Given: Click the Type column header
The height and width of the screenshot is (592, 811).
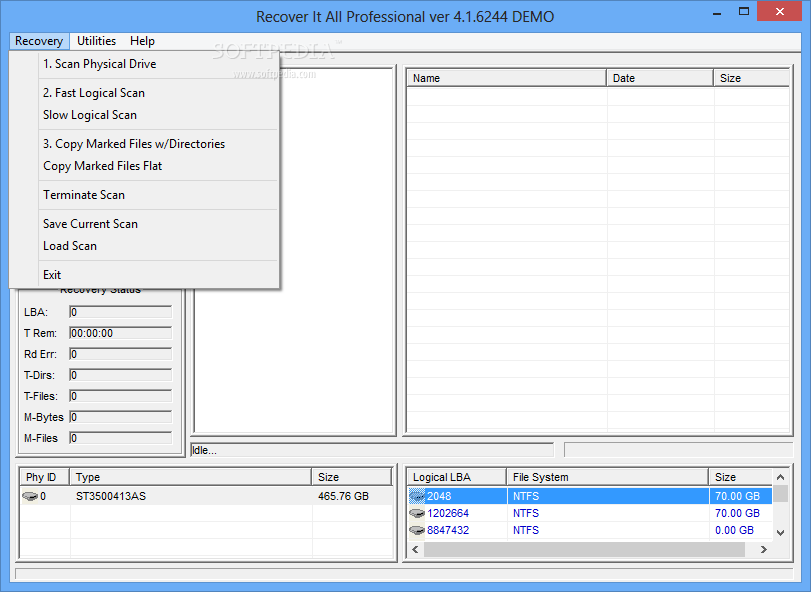Looking at the screenshot, I should (x=190, y=477).
